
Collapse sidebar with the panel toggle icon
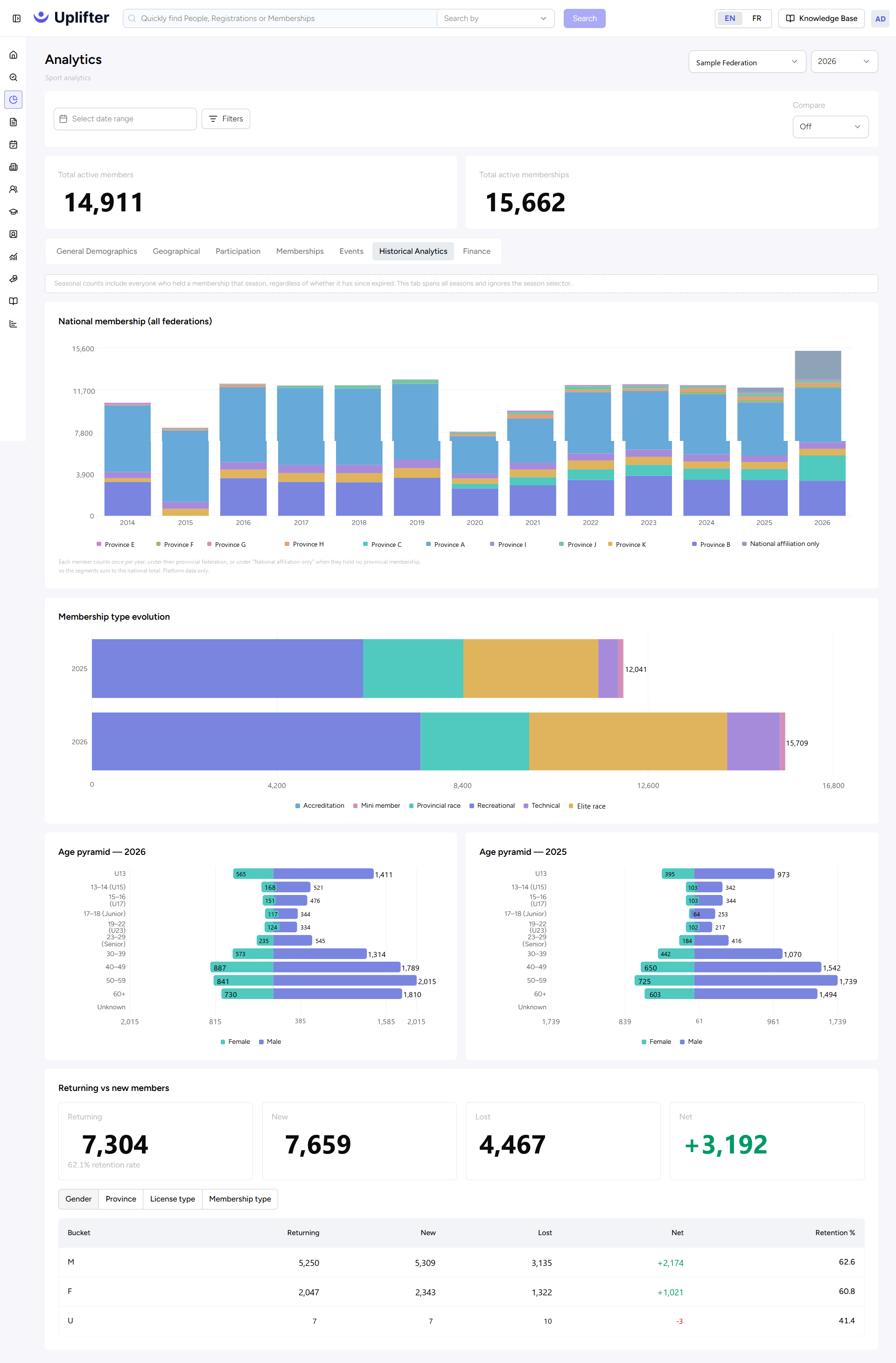click(17, 18)
